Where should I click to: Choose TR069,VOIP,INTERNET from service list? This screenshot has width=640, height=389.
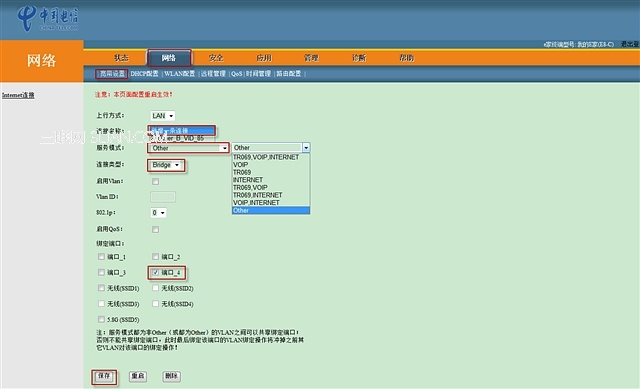pos(271,157)
